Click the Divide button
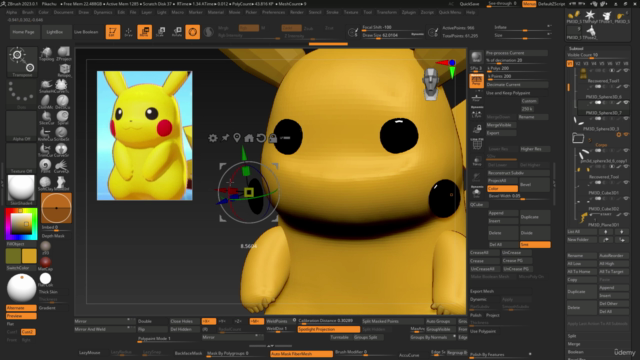640x360 pixels. 535,233
